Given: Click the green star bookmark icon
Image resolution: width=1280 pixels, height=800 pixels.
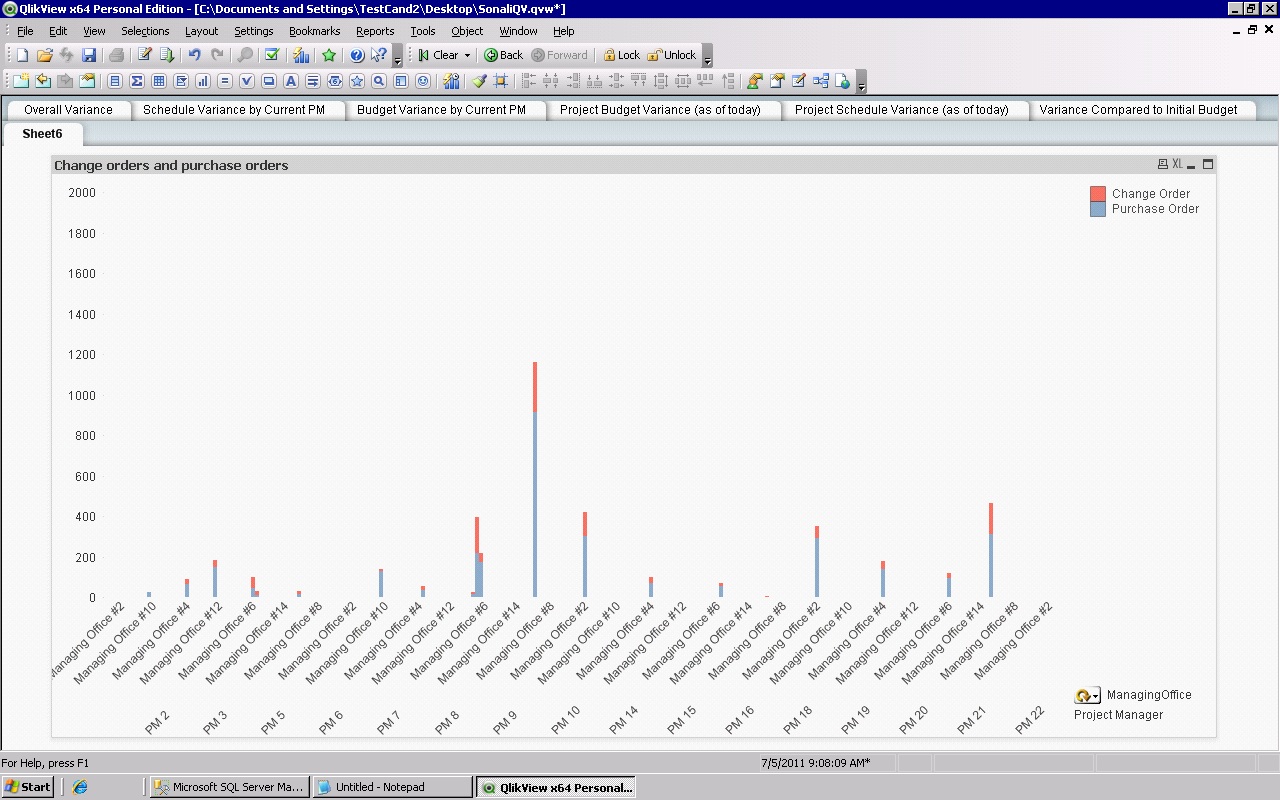Looking at the screenshot, I should click(x=329, y=55).
